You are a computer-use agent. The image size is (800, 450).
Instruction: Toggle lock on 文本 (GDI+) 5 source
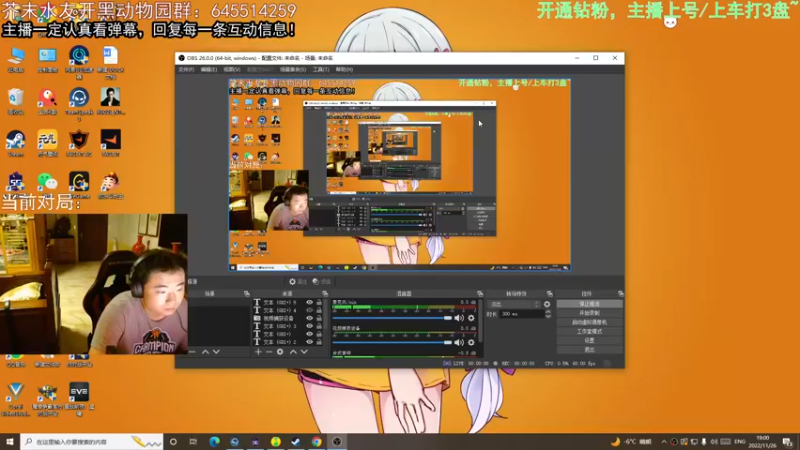[319, 303]
